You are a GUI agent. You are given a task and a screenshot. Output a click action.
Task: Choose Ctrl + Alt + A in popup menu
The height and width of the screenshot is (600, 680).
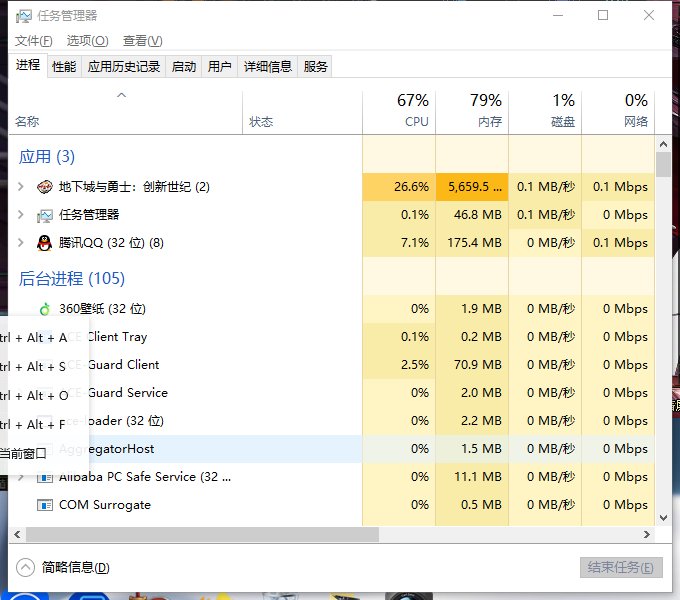click(44, 338)
